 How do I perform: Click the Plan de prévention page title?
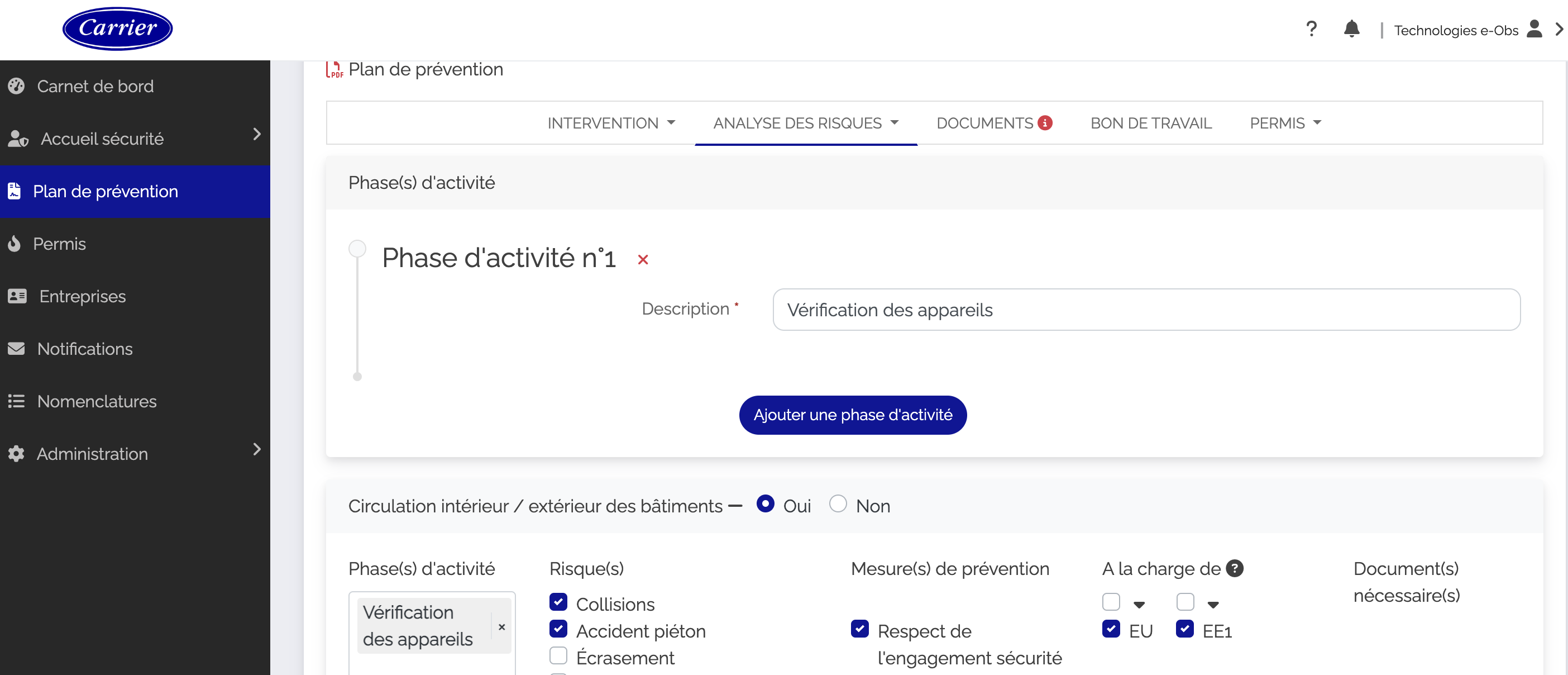click(426, 69)
